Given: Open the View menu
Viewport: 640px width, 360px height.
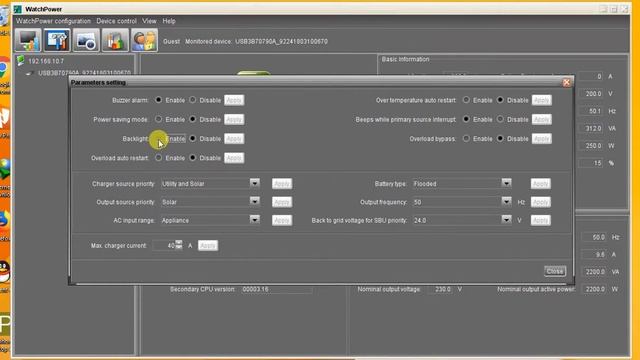Looking at the screenshot, I should [149, 21].
